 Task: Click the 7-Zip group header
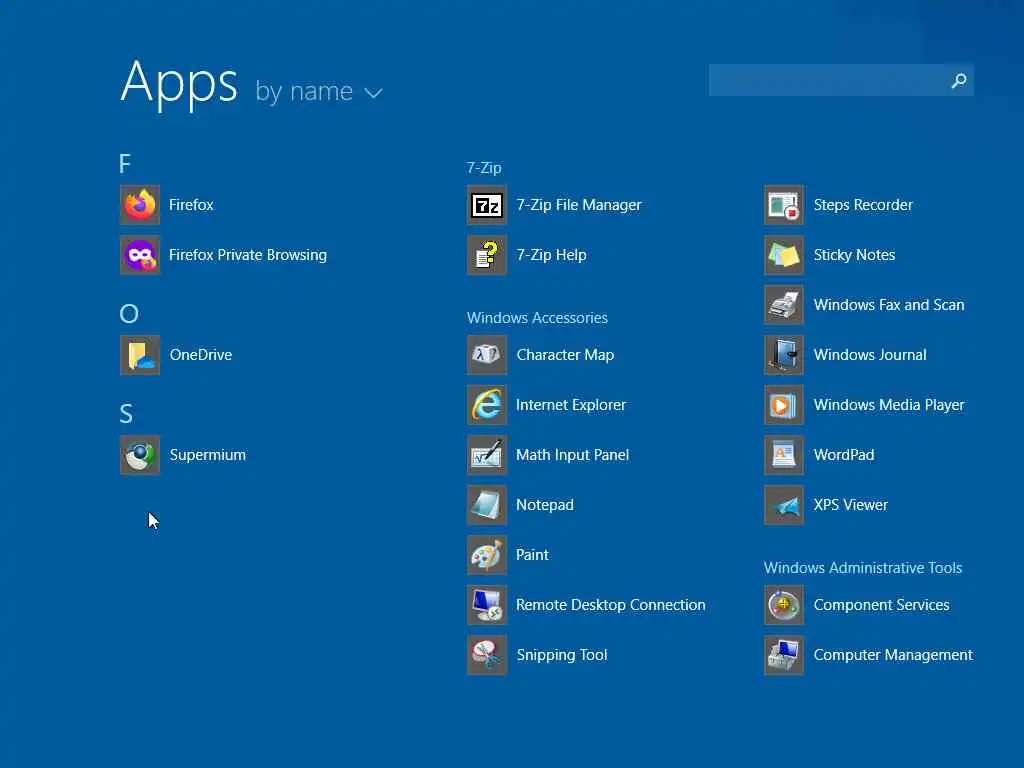[x=484, y=168]
